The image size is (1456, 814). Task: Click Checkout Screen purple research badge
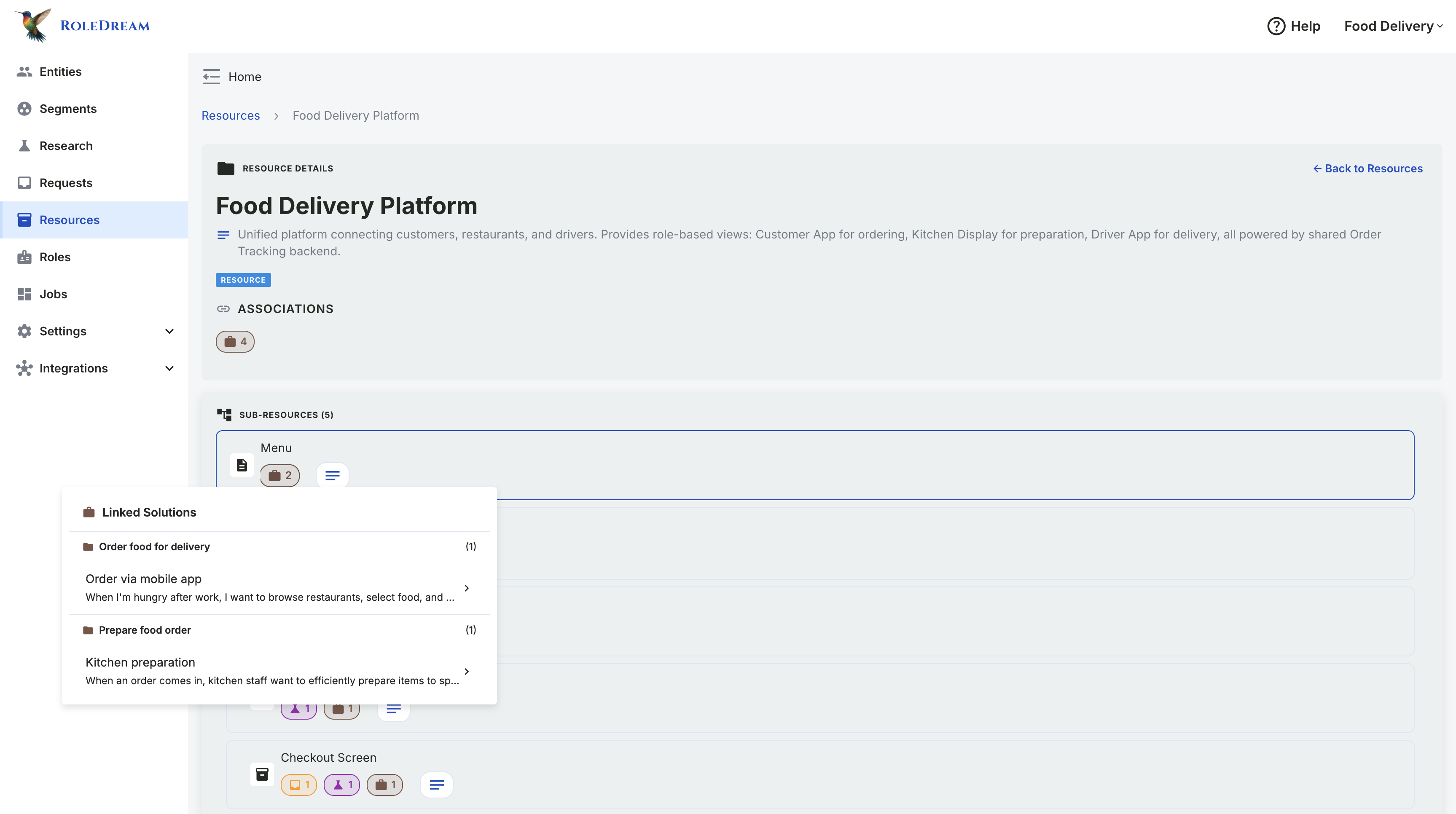coord(341,785)
